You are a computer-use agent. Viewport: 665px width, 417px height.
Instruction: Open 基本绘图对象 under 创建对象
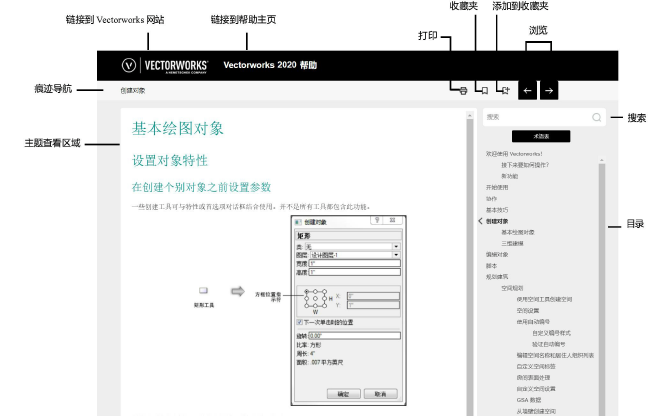518,232
